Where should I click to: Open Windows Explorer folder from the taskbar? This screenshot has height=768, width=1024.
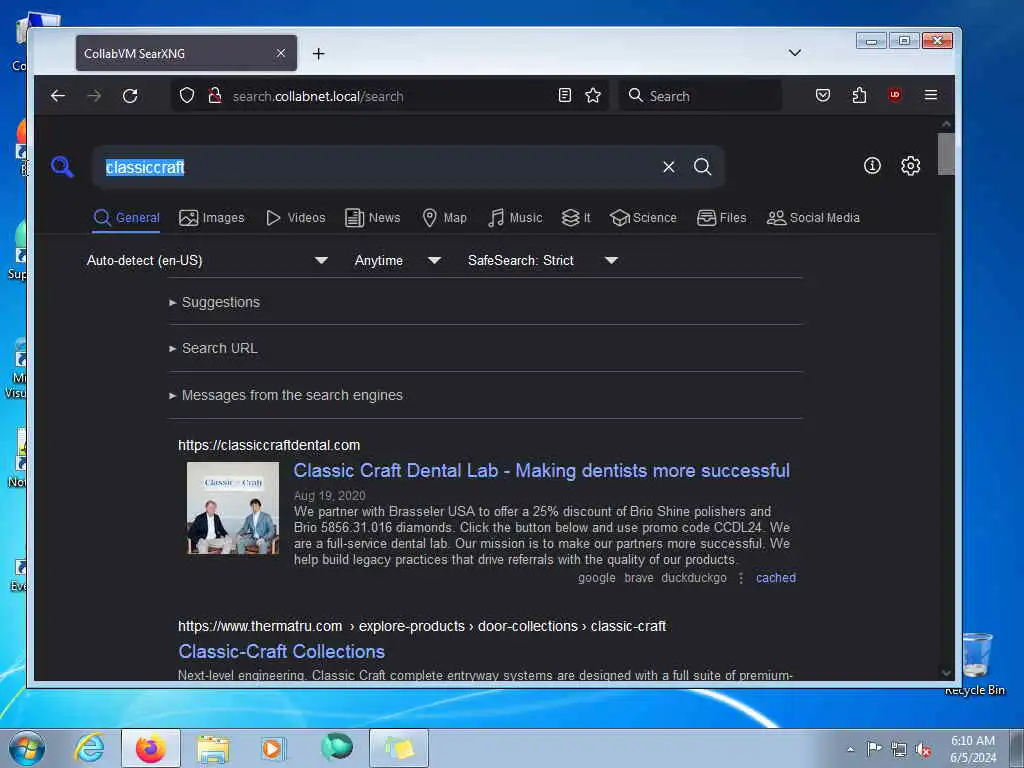point(213,748)
